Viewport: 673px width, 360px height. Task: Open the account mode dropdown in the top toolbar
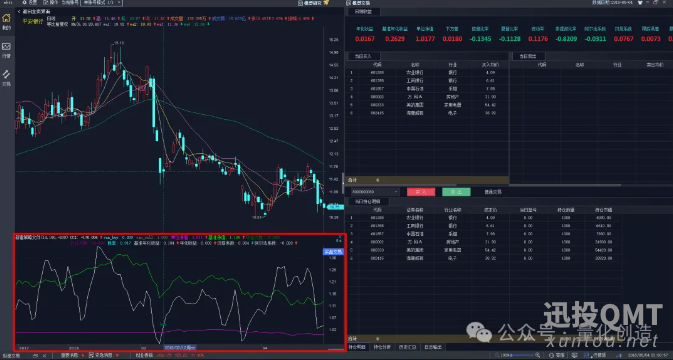tap(101, 3)
